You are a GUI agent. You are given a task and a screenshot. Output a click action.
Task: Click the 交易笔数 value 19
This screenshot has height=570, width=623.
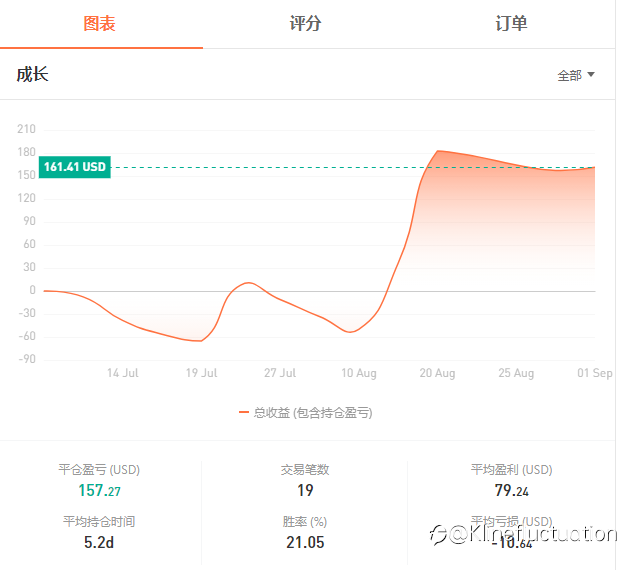click(305, 491)
